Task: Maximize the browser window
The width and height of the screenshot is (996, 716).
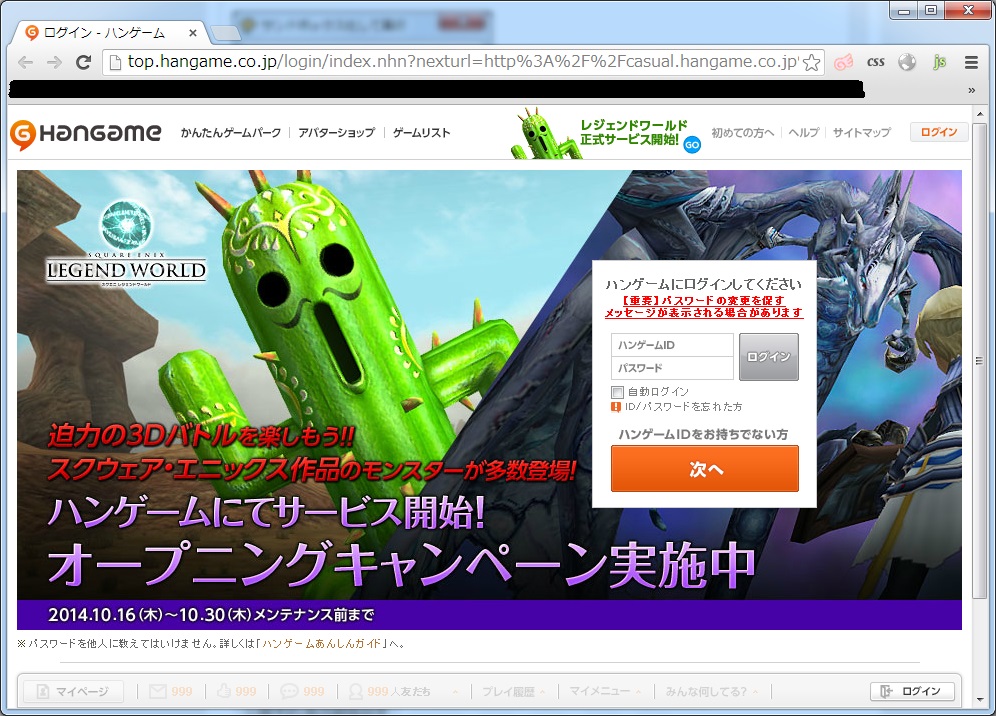Action: pyautogui.click(x=931, y=11)
